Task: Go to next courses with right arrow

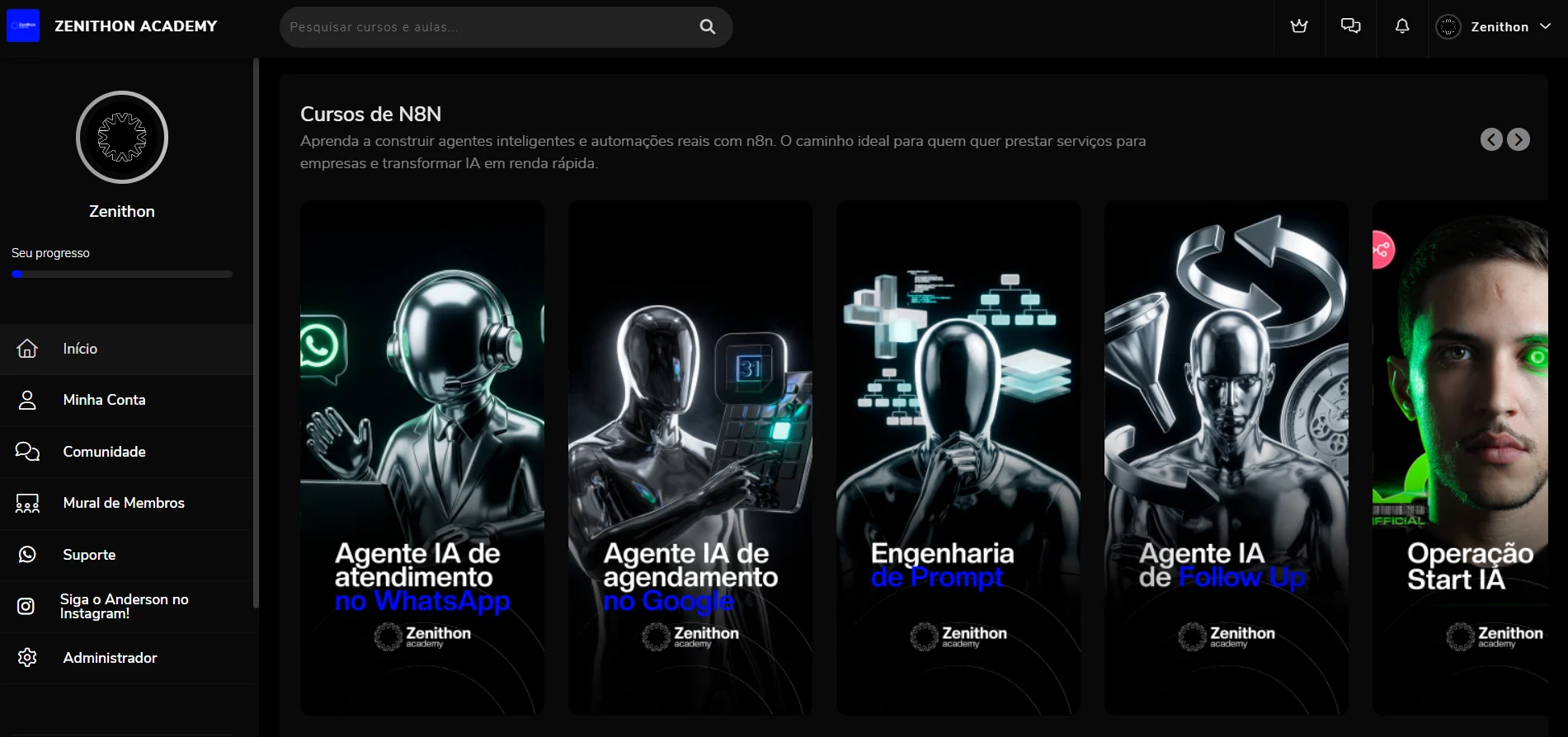Action: click(x=1519, y=139)
